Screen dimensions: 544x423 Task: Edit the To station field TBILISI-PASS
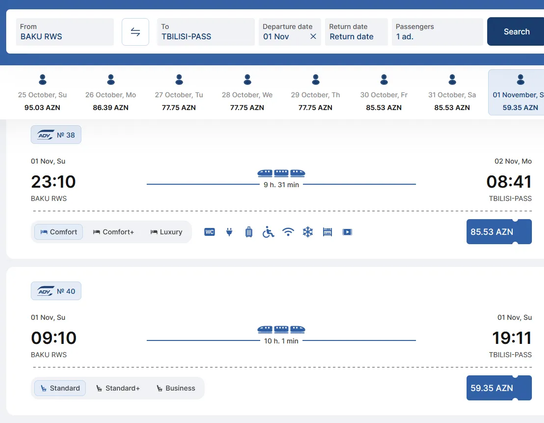pos(206,32)
